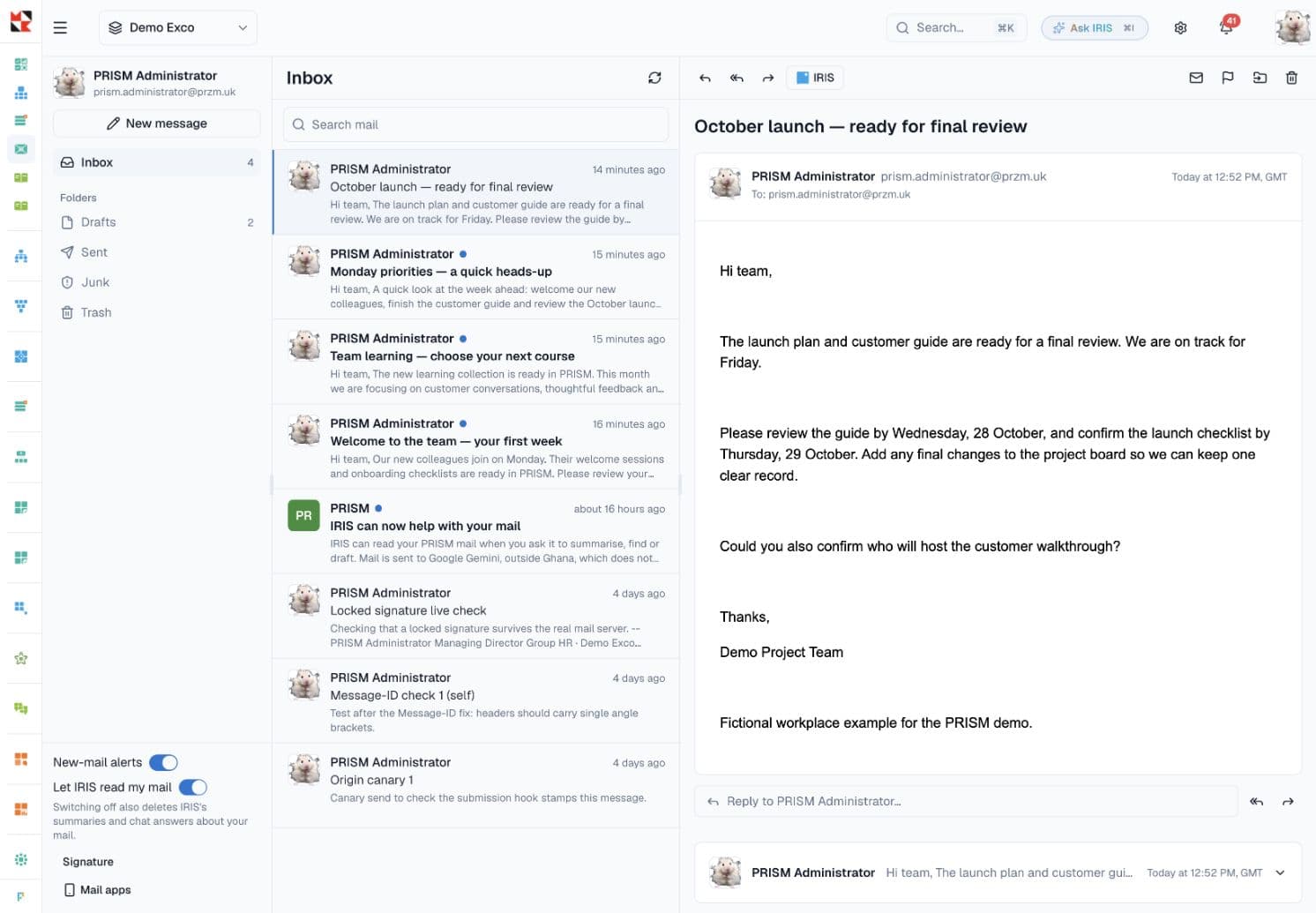Click the Ask IRIS button
The width and height of the screenshot is (1316, 913).
tap(1095, 27)
